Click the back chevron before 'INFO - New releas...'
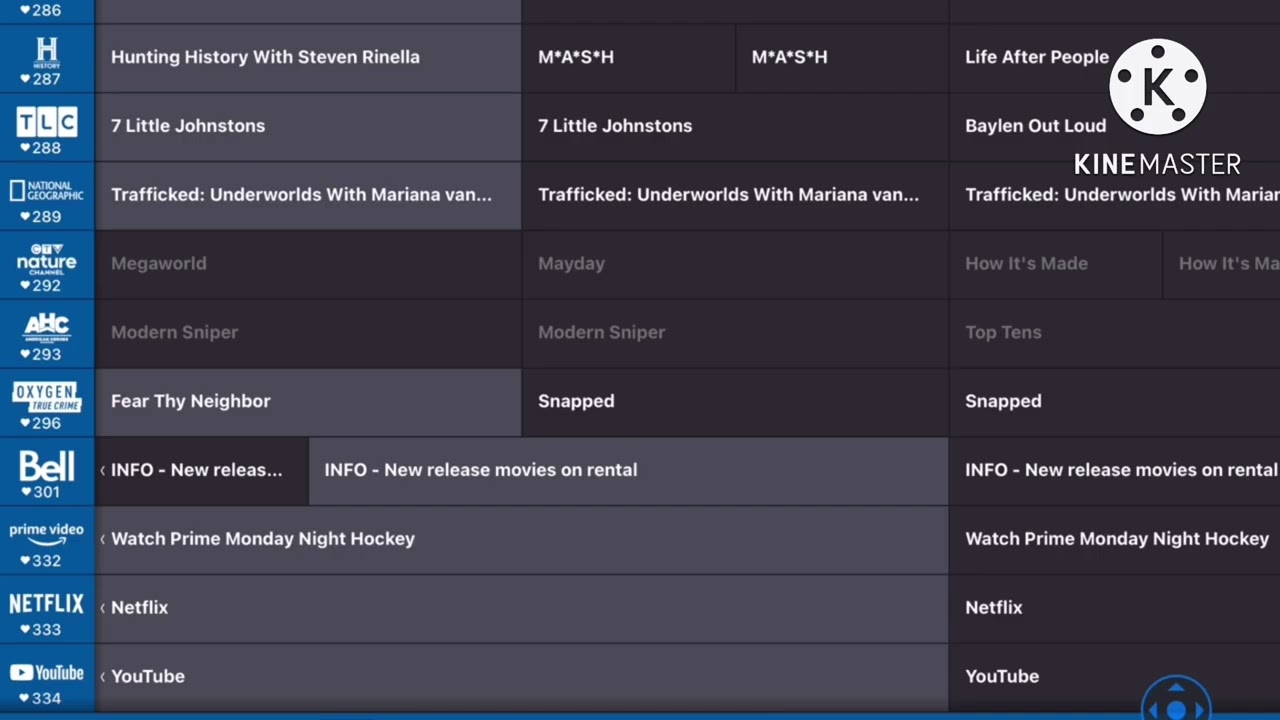 102,470
